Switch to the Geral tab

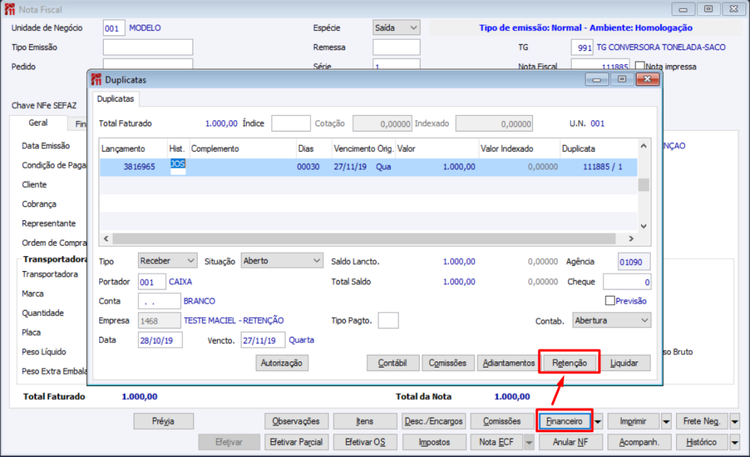click(38, 123)
